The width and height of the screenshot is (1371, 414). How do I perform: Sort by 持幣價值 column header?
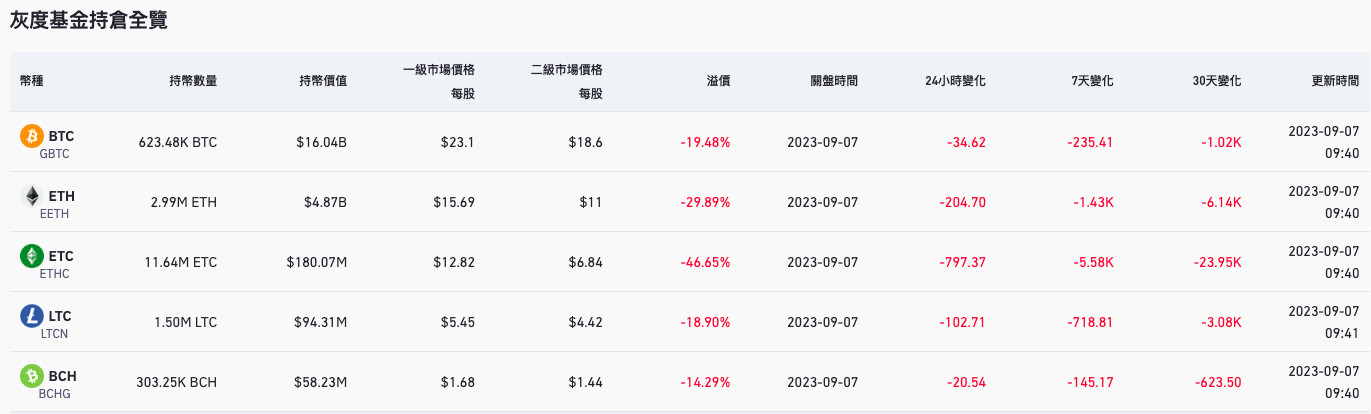(x=323, y=81)
